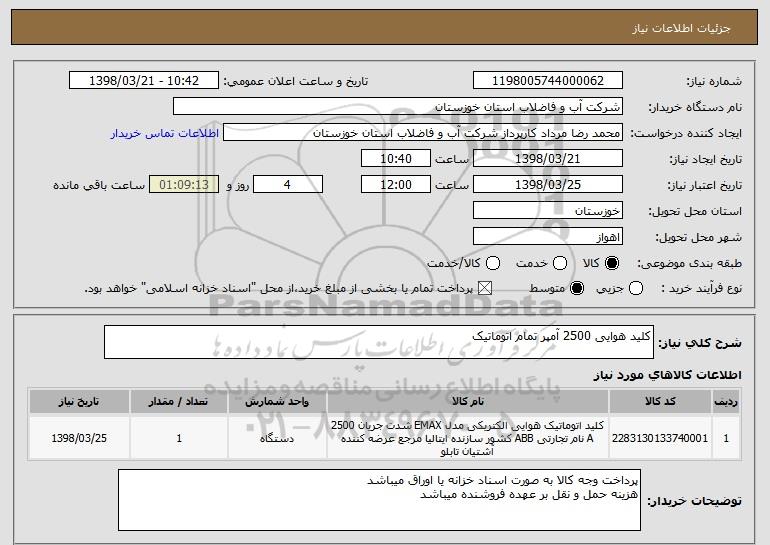This screenshot has height=545, width=770.
Task: Click the remaining days field showing 4
Action: tap(288, 185)
